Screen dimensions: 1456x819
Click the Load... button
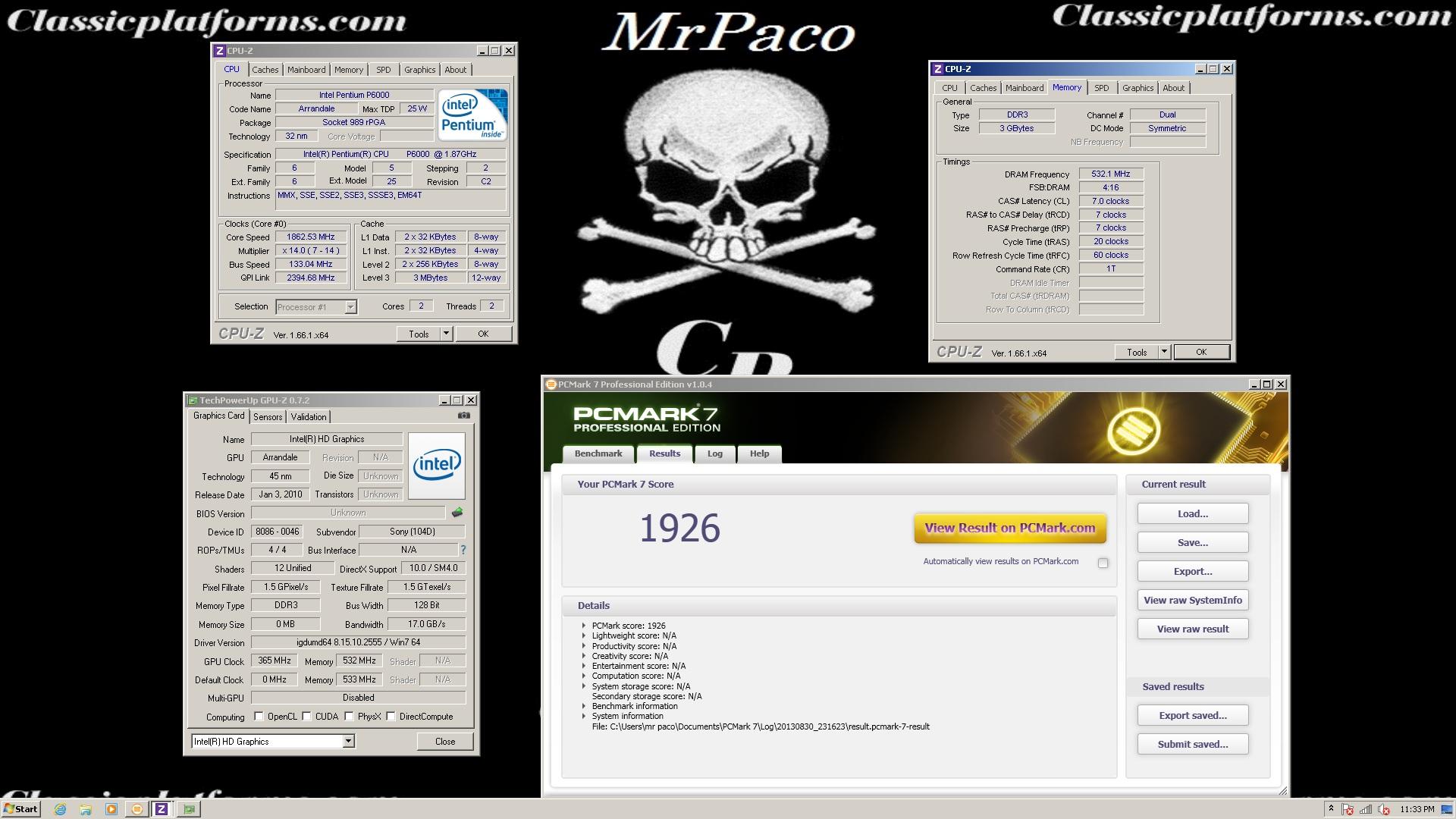pos(1192,513)
